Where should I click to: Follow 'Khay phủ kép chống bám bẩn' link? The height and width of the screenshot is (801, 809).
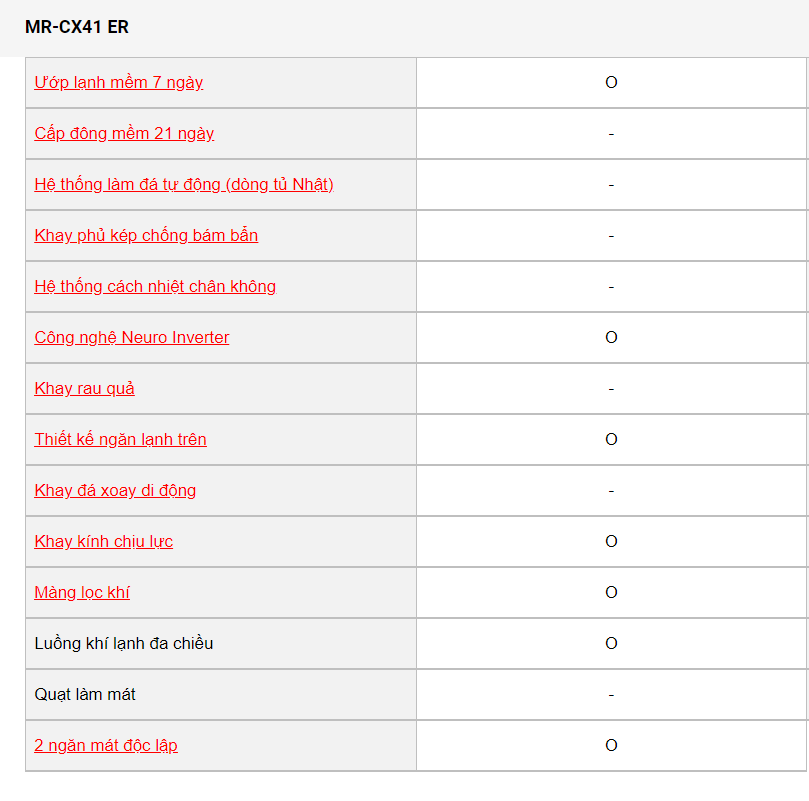coord(146,235)
